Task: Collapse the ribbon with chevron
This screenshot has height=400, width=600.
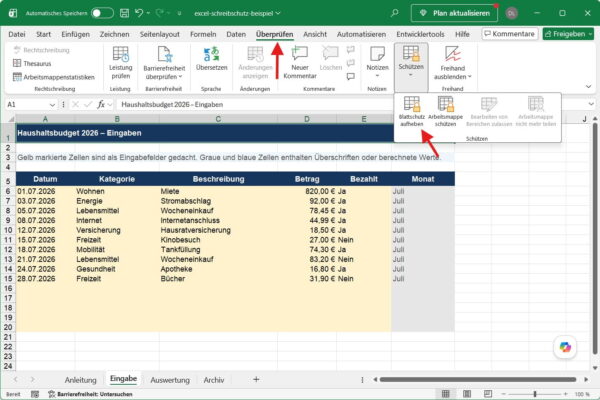Action: click(589, 87)
